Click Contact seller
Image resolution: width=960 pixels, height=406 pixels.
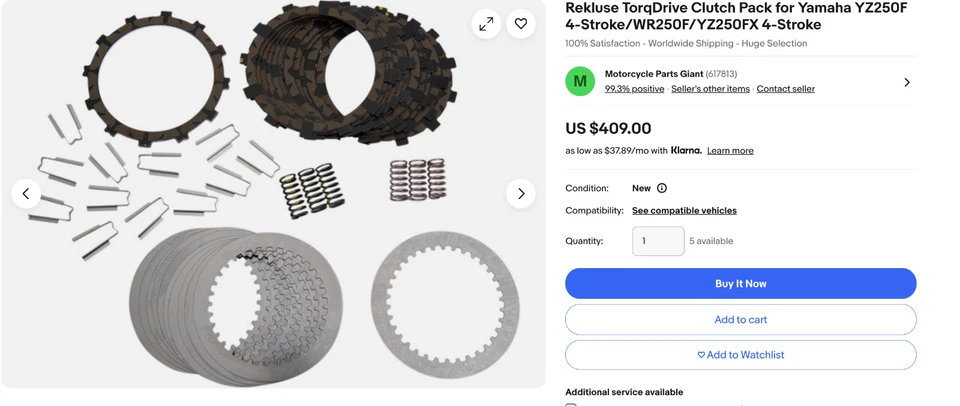[786, 89]
